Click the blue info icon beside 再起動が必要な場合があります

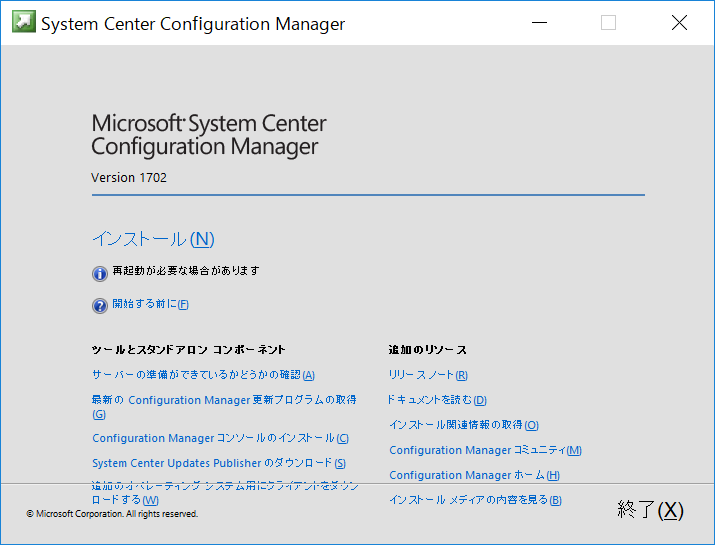[x=100, y=274]
